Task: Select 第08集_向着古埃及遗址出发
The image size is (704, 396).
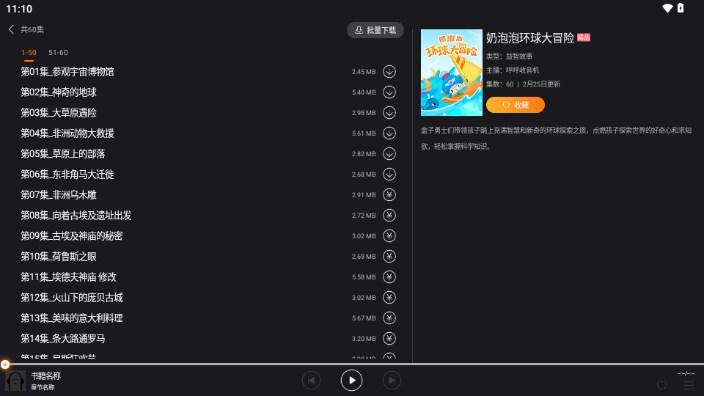Action: pyautogui.click(x=76, y=215)
